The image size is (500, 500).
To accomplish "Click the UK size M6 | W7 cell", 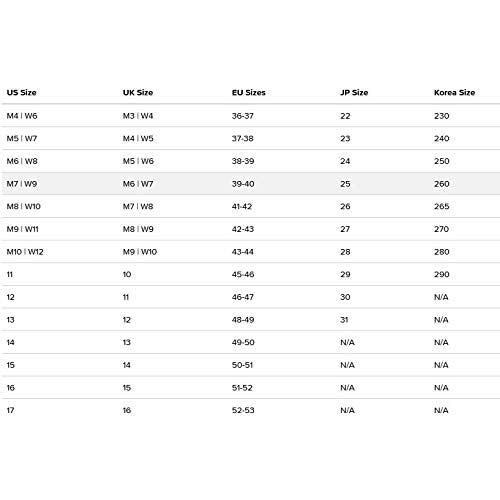I will click(x=138, y=184).
